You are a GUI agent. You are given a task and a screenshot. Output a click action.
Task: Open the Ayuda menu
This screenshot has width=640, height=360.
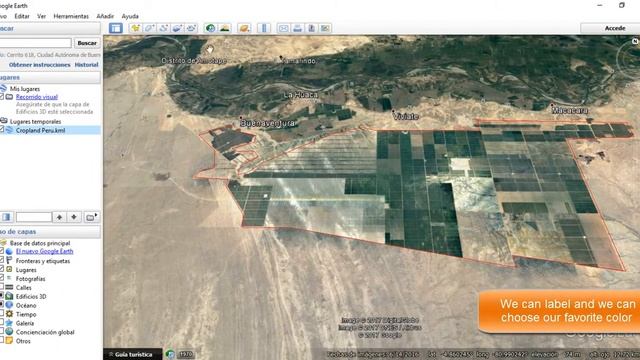[x=130, y=16]
